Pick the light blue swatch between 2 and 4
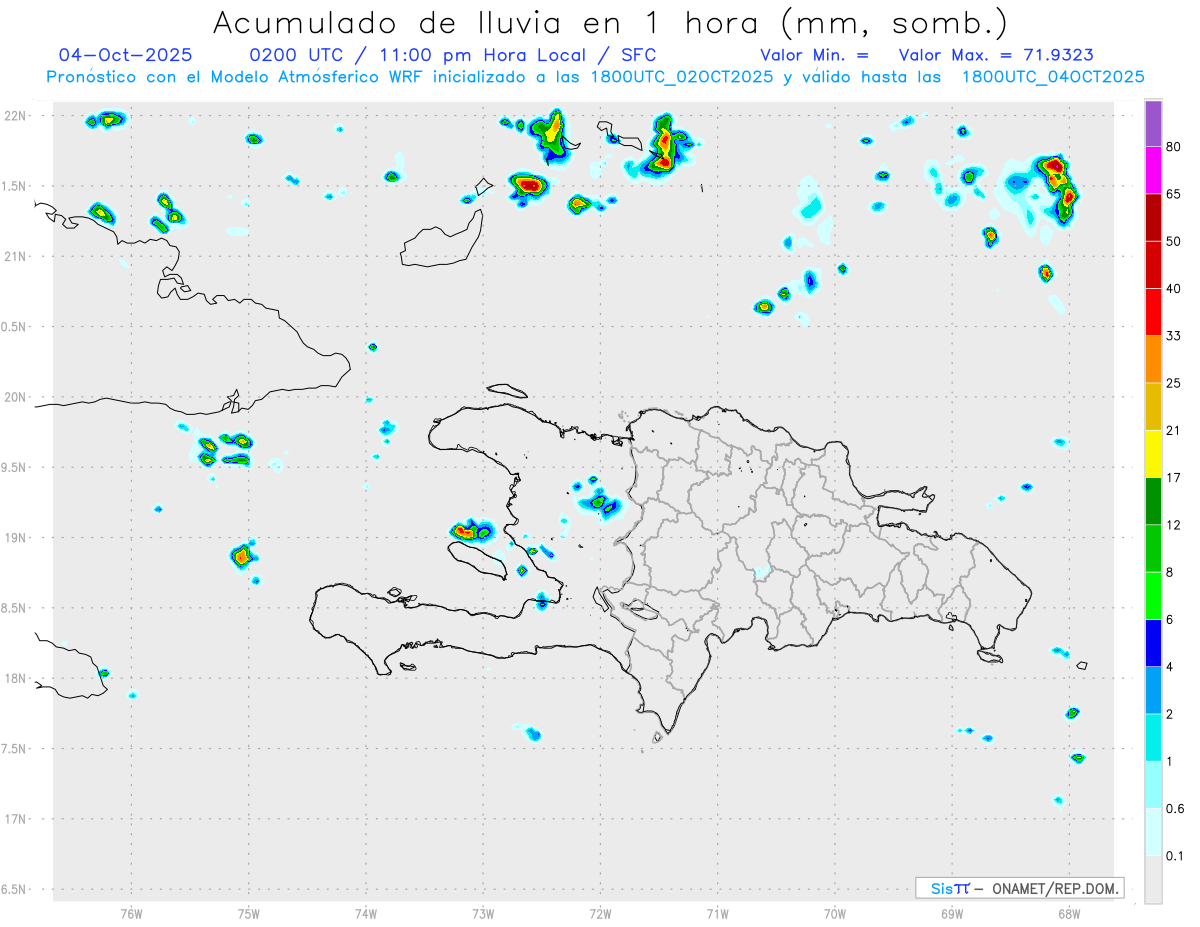Viewport: 1200px width, 927px height. (1153, 689)
